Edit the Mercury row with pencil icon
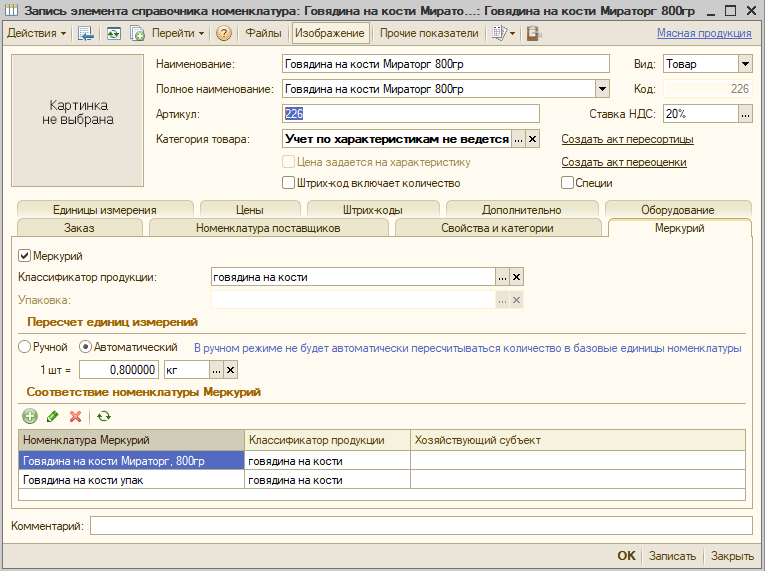The width and height of the screenshot is (765, 571). click(x=52, y=416)
